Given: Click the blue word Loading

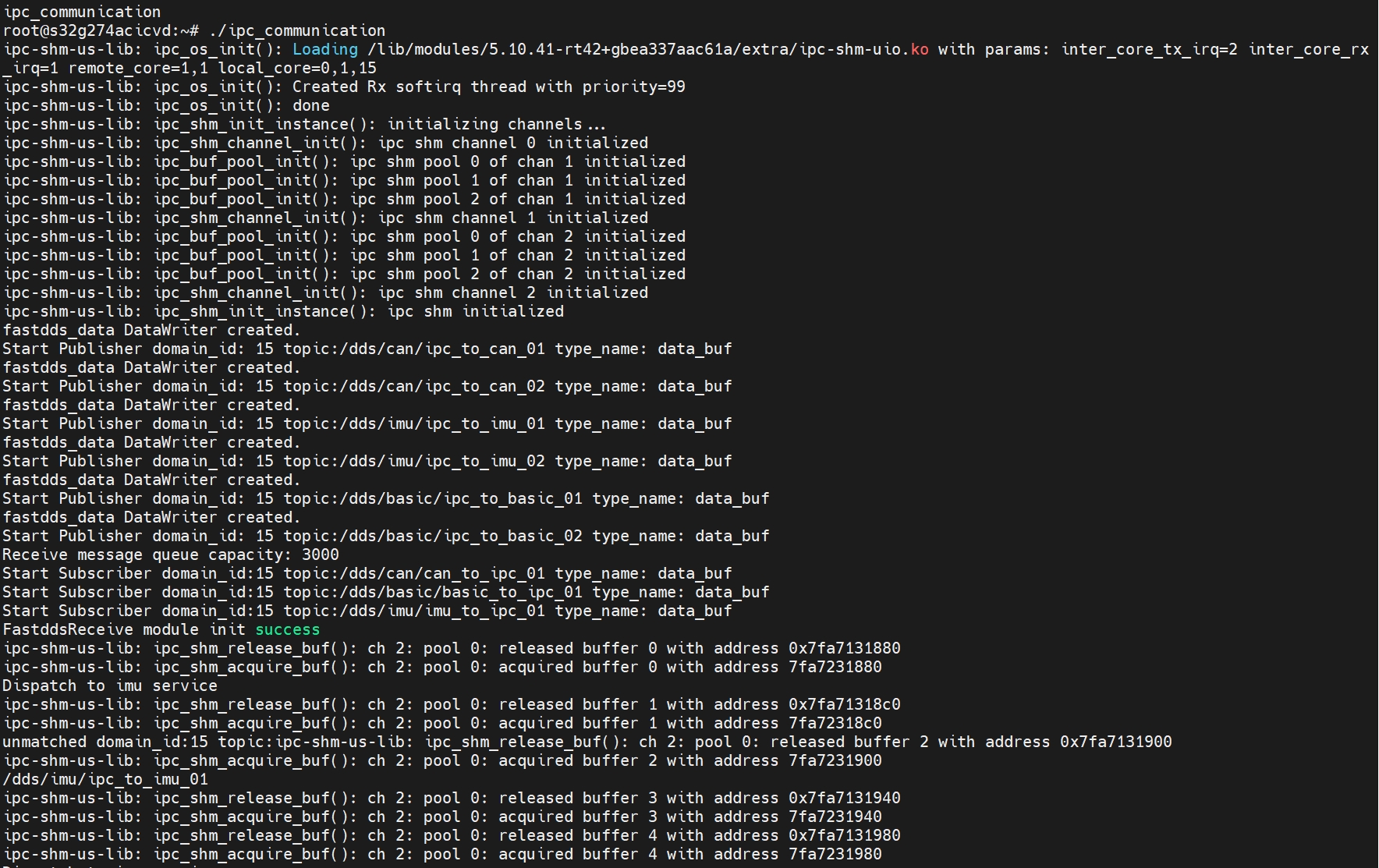Looking at the screenshot, I should [x=324, y=50].
